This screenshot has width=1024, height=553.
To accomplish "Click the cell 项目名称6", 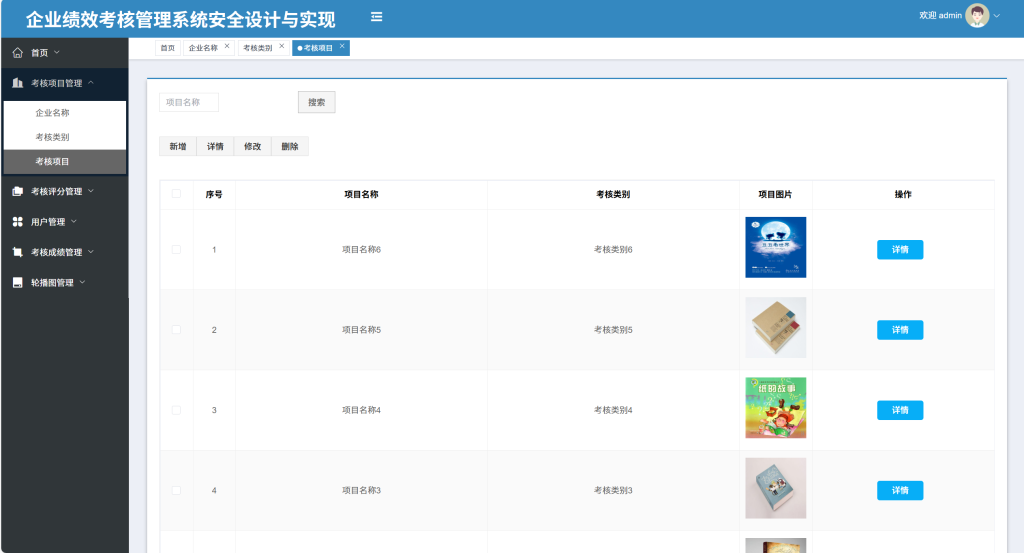I will pos(361,249).
